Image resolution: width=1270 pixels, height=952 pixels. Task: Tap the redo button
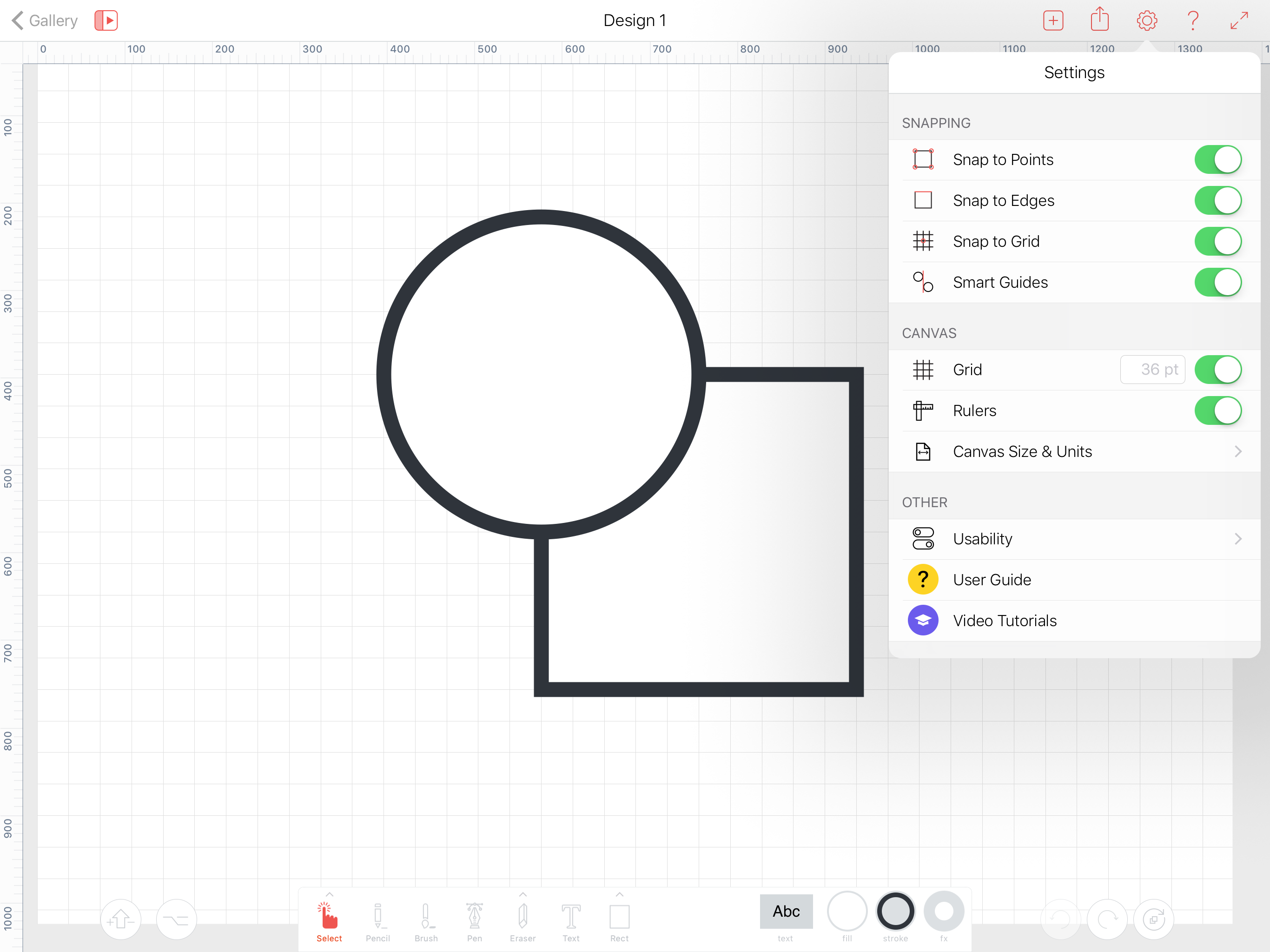[x=1107, y=919]
